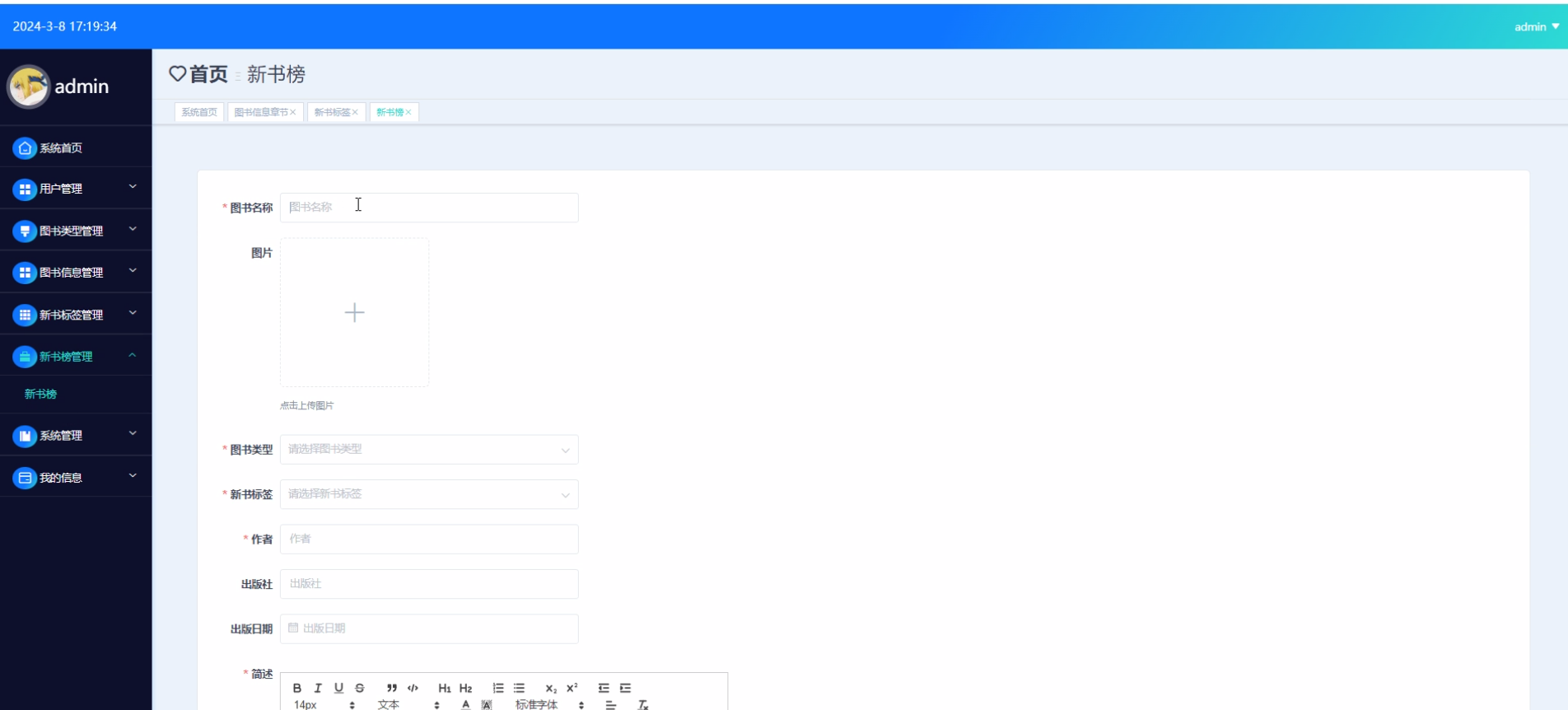Click the 我的信息 sidebar icon

click(25, 478)
